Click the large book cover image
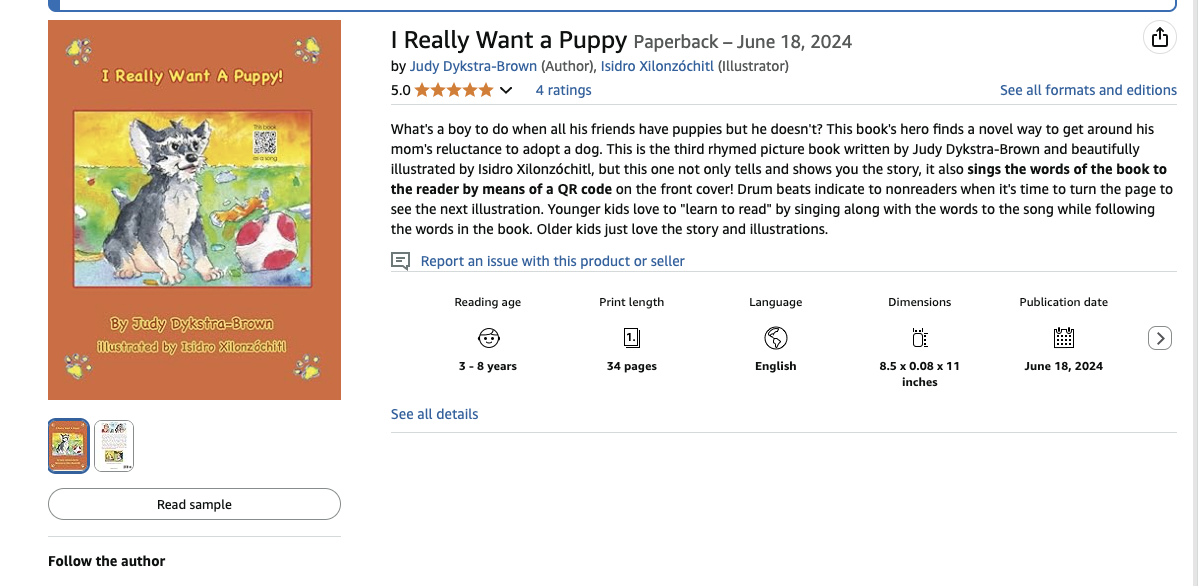 click(194, 210)
